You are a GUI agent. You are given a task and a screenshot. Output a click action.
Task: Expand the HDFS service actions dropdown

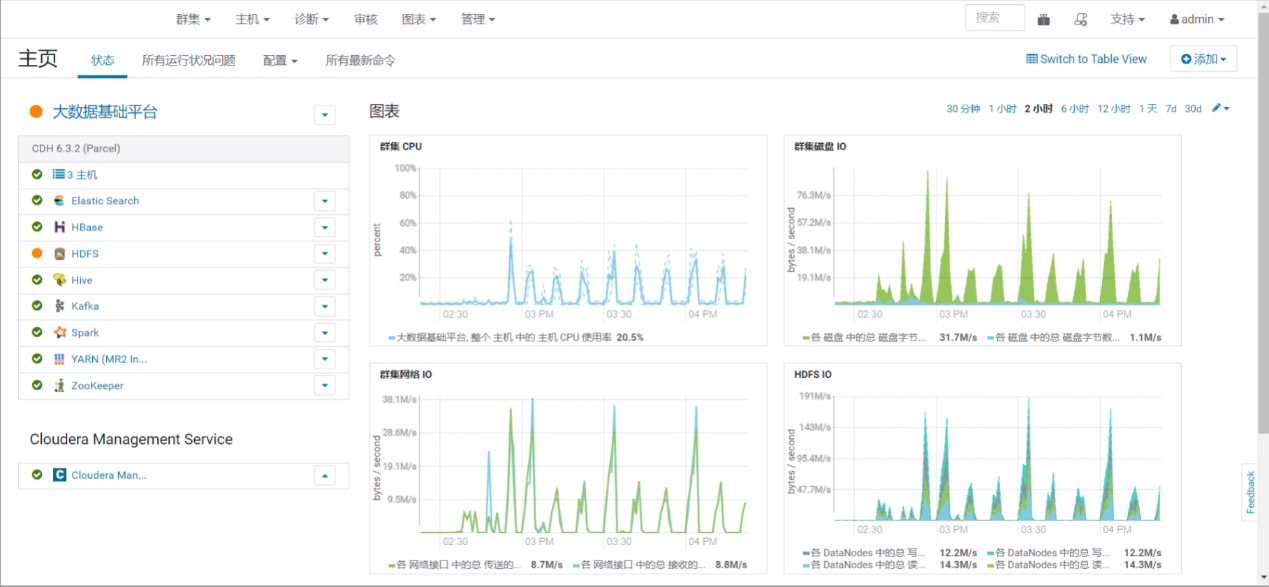pyautogui.click(x=324, y=254)
